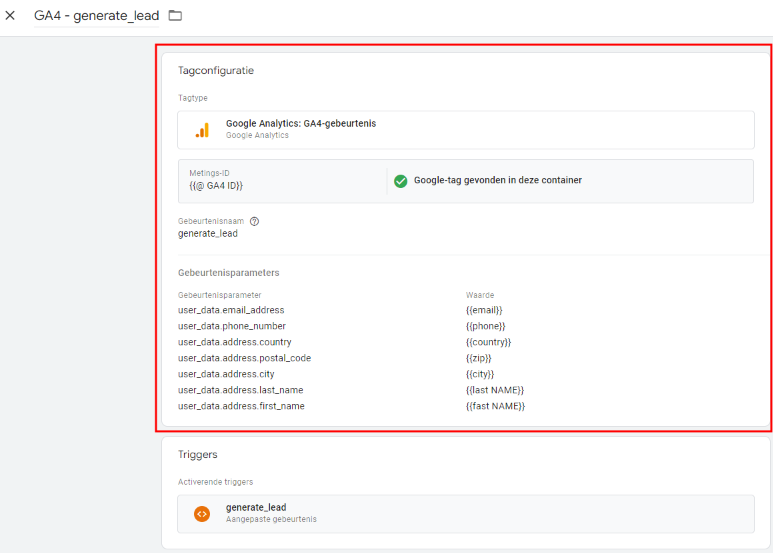Select the Google Analytics: GA4-gebeurtenis tag type
Screen dimensions: 773x553
[x=300, y=124]
